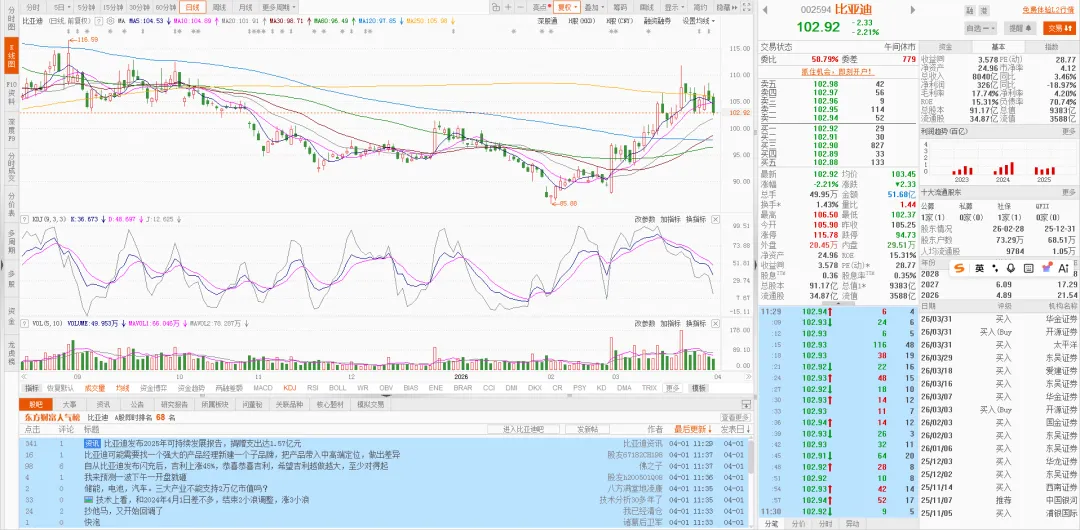Image resolution: width=1080 pixels, height=530 pixels.
Task: Open 深度F9 in left sidebar
Action: point(11,130)
